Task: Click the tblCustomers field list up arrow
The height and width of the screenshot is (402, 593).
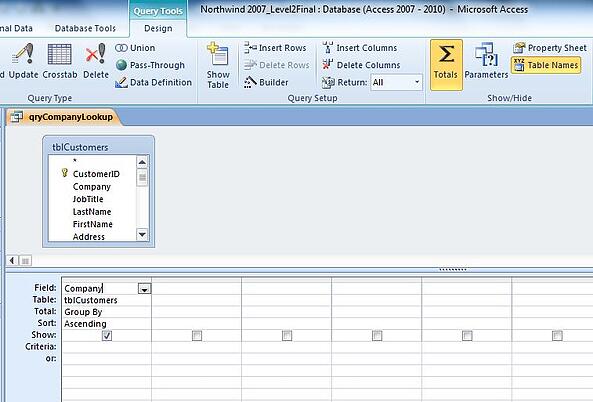Action: [142, 163]
